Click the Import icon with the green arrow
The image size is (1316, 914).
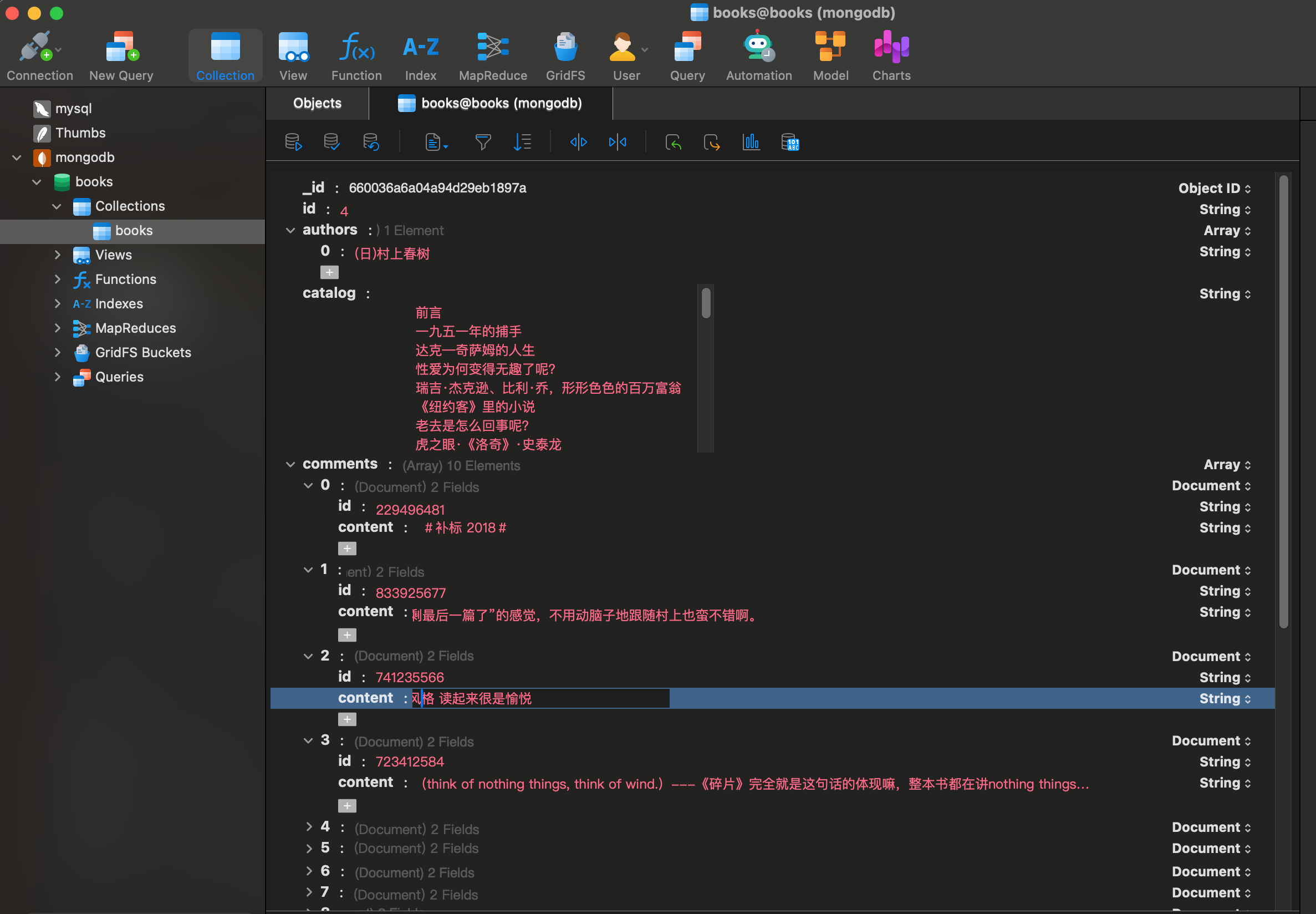coord(673,142)
